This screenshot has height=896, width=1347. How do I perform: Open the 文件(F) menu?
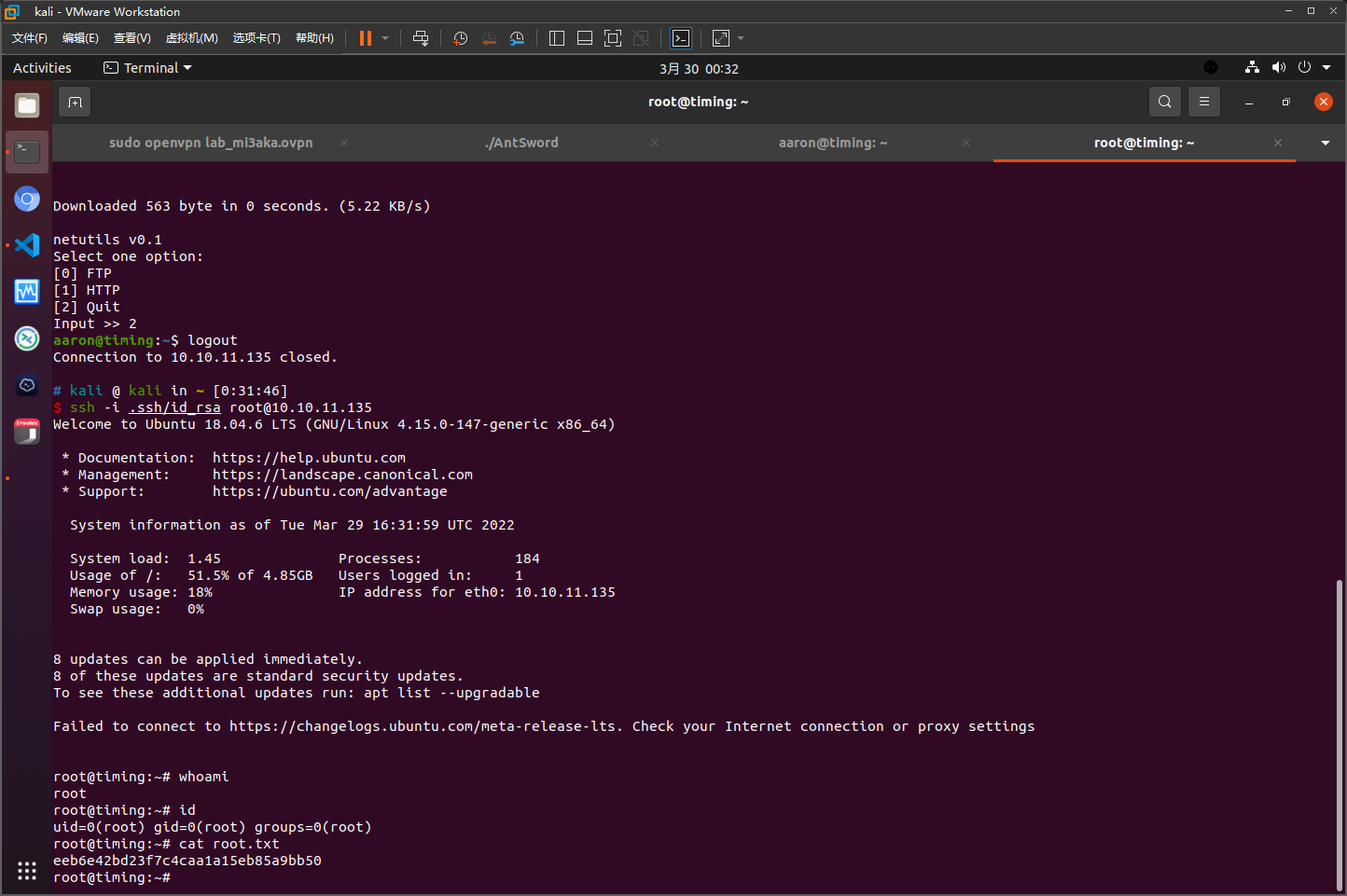[30, 38]
